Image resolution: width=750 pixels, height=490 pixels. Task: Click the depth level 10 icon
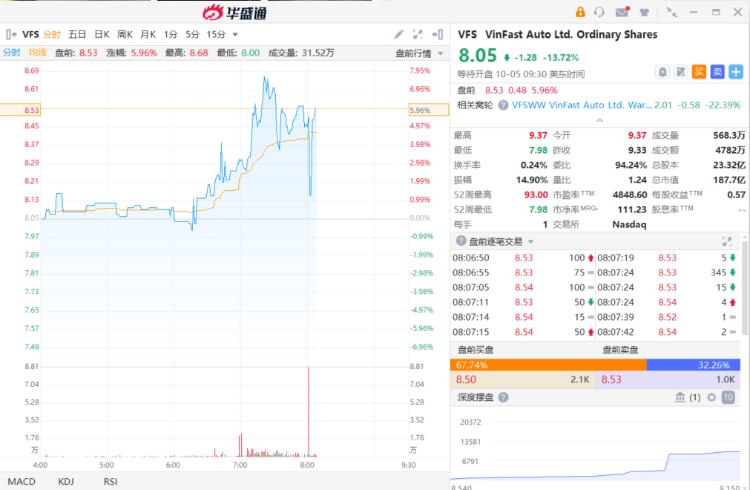click(728, 397)
